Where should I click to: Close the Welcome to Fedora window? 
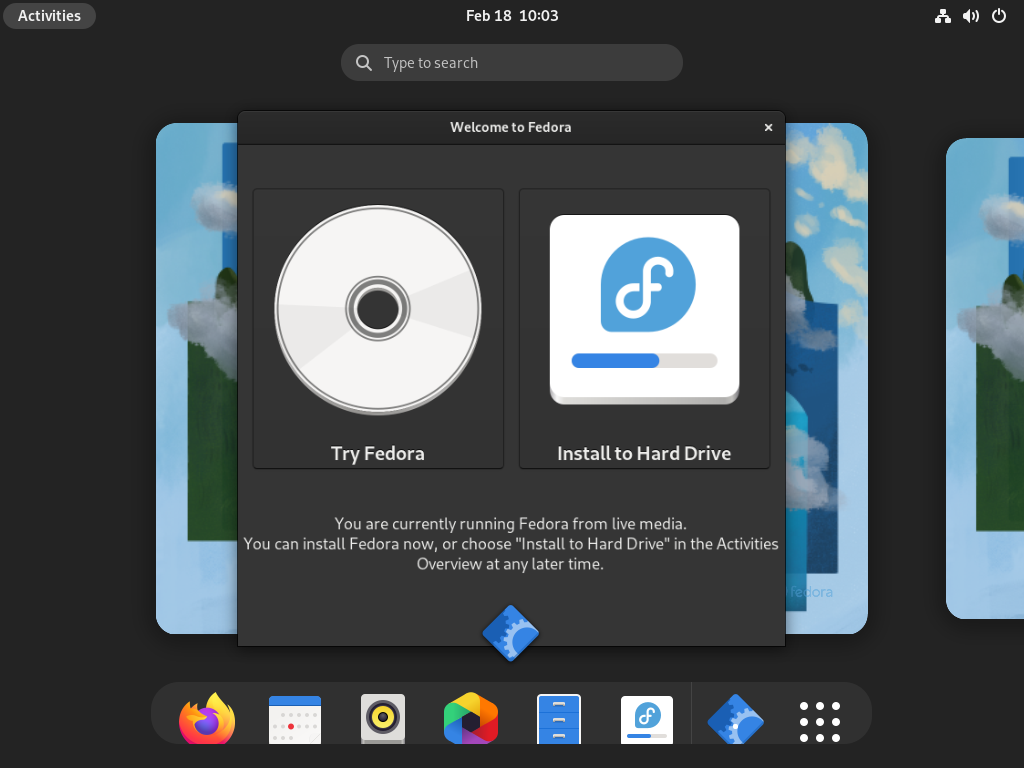coord(769,127)
